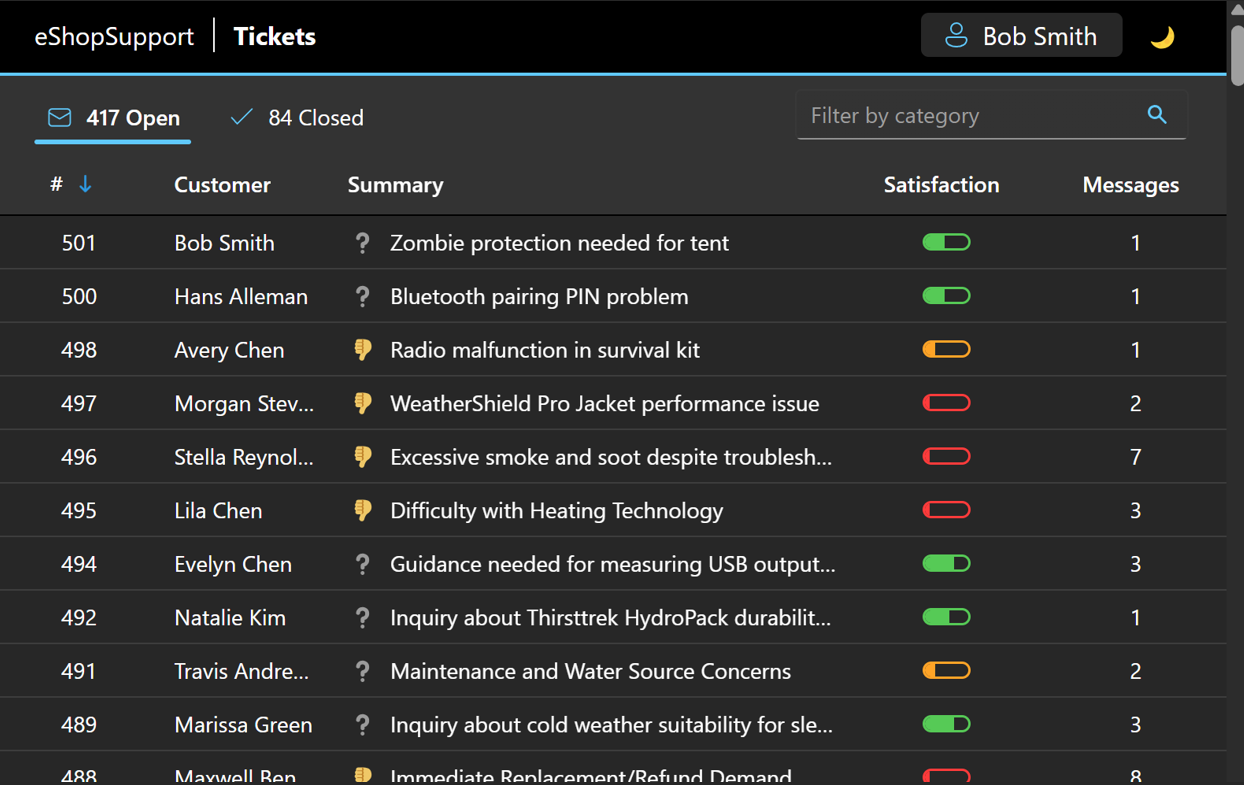Click question mark icon on Zombie protection ticket
1244x785 pixels.
point(363,243)
